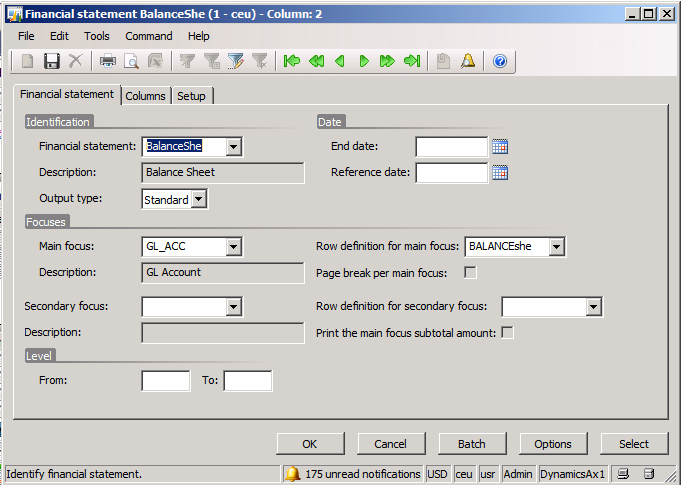
Task: Click USD currency in status bar
Action: point(437,474)
